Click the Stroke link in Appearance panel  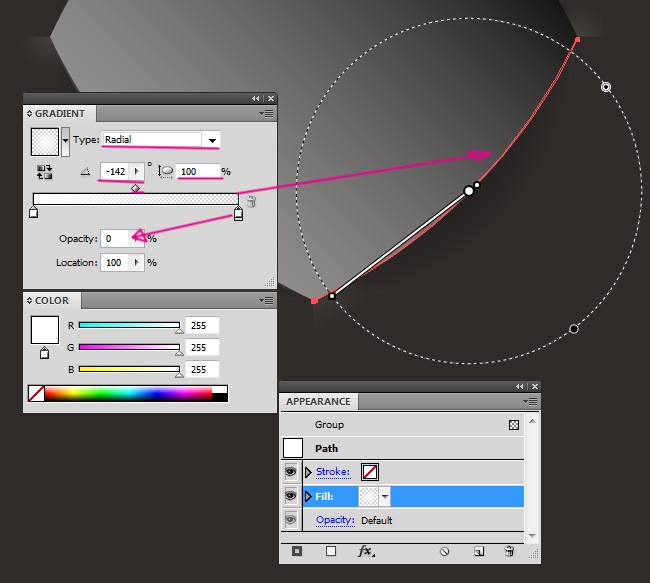click(x=333, y=472)
